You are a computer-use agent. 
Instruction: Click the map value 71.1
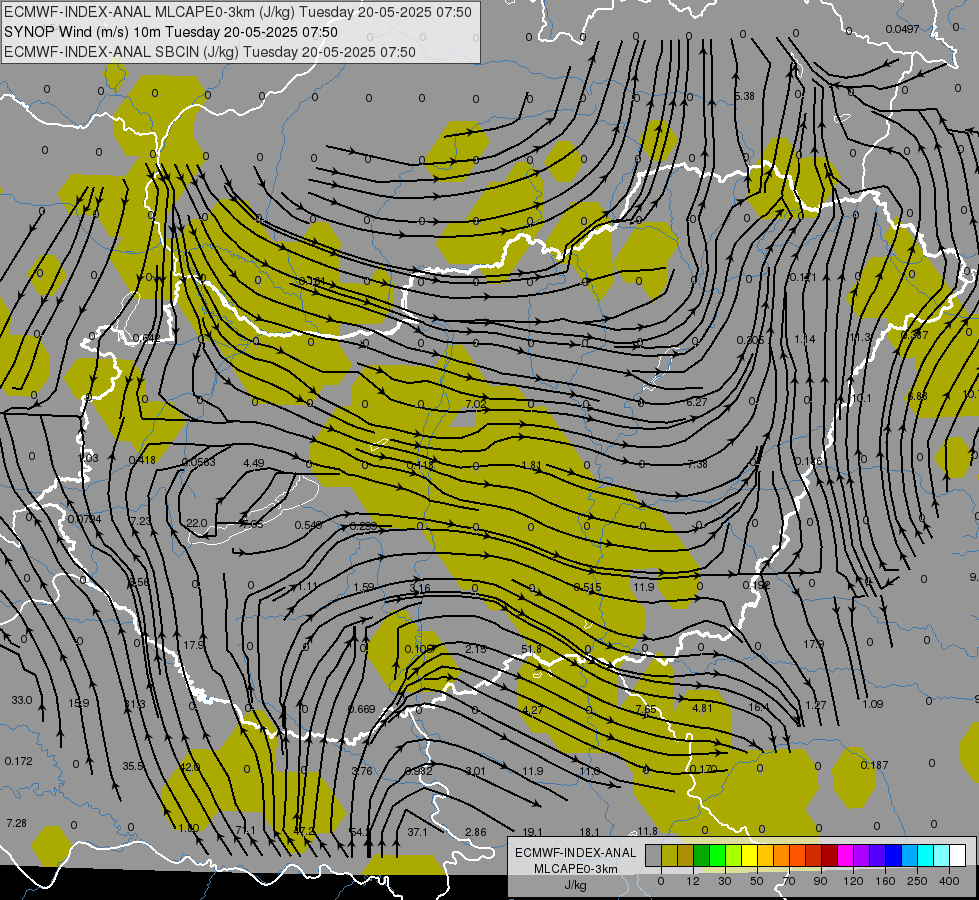(245, 830)
